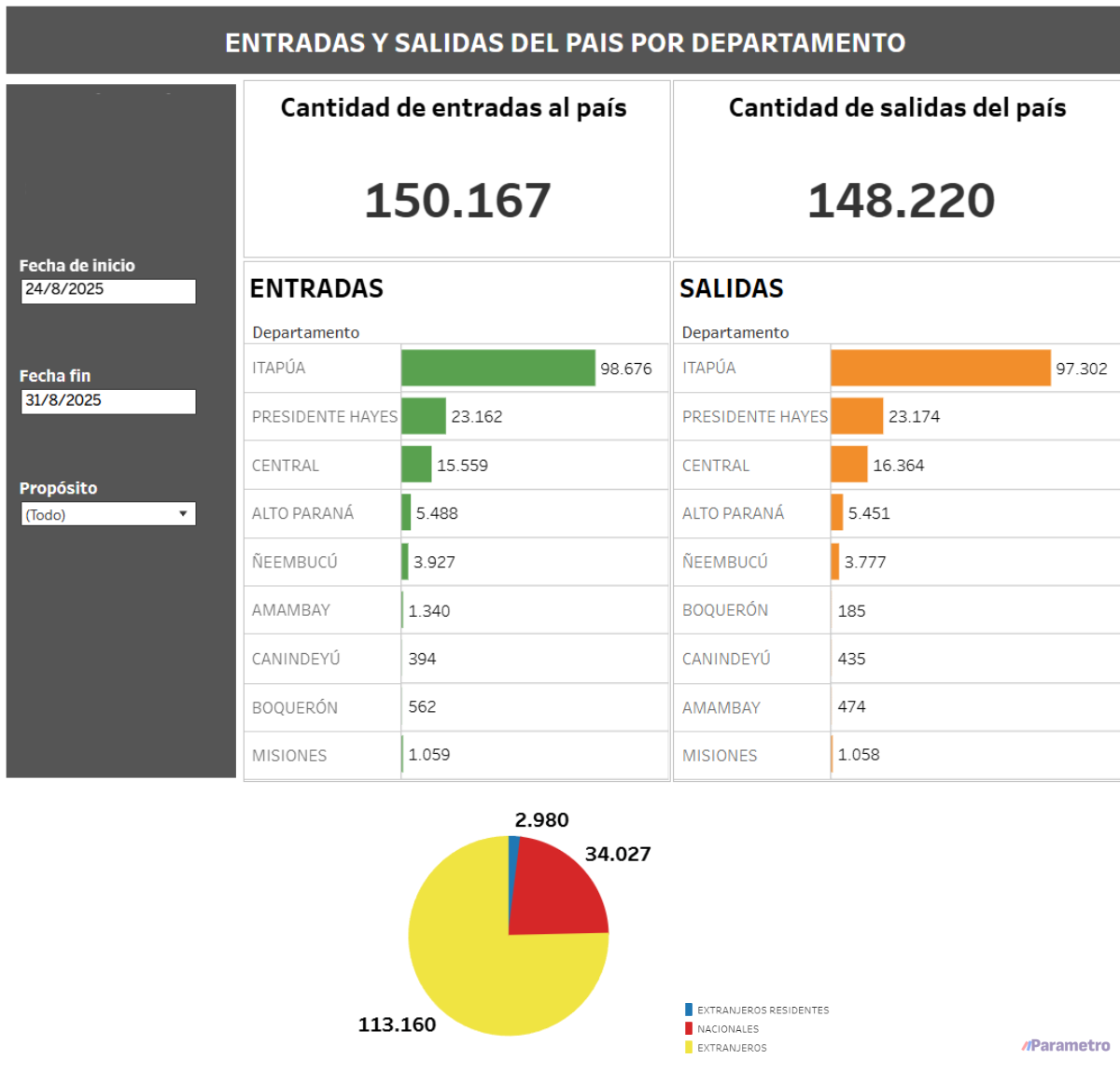Click the 150.167 total entradas number
This screenshot has width=1120, height=1073.
pyautogui.click(x=457, y=201)
